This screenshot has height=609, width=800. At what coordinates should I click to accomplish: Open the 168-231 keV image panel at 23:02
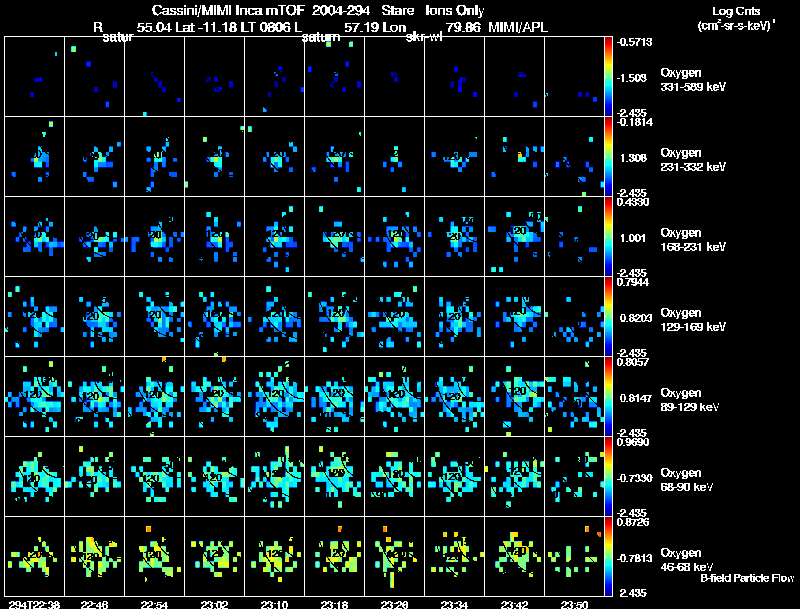click(x=214, y=237)
